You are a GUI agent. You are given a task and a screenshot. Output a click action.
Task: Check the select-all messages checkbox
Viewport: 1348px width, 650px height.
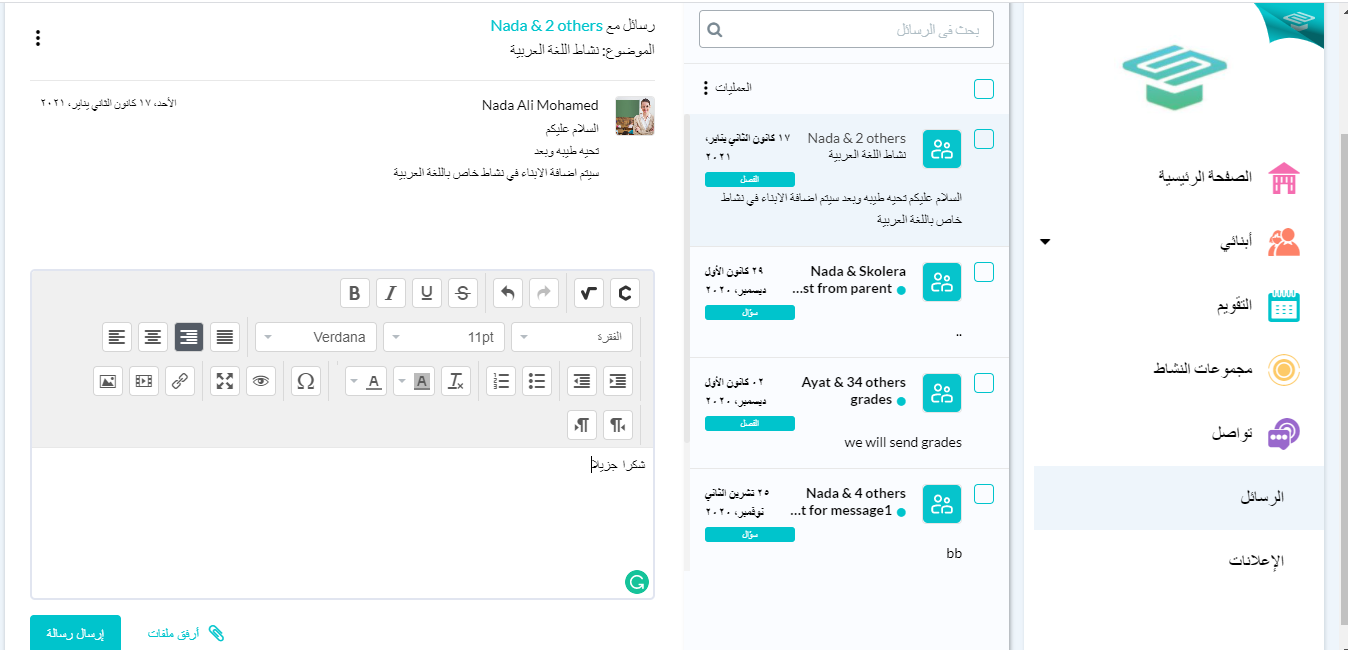(x=984, y=89)
